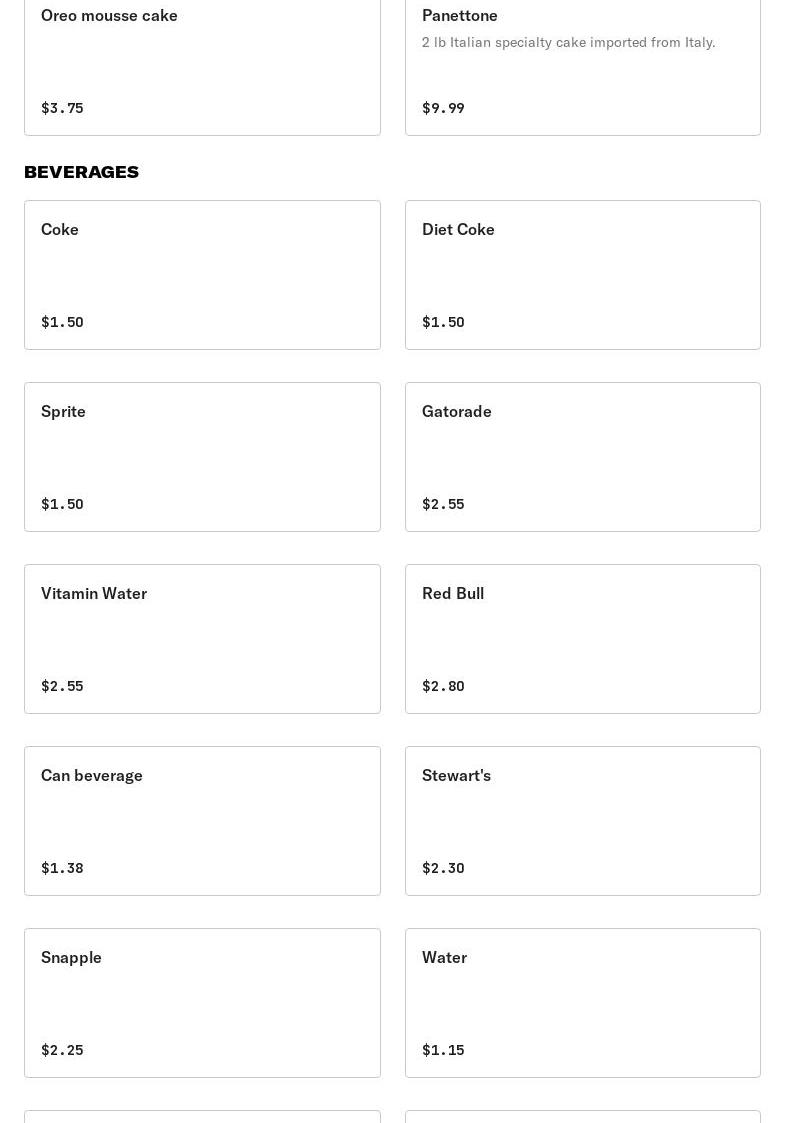Click the $2.80 Red Bull price

coord(443,686)
